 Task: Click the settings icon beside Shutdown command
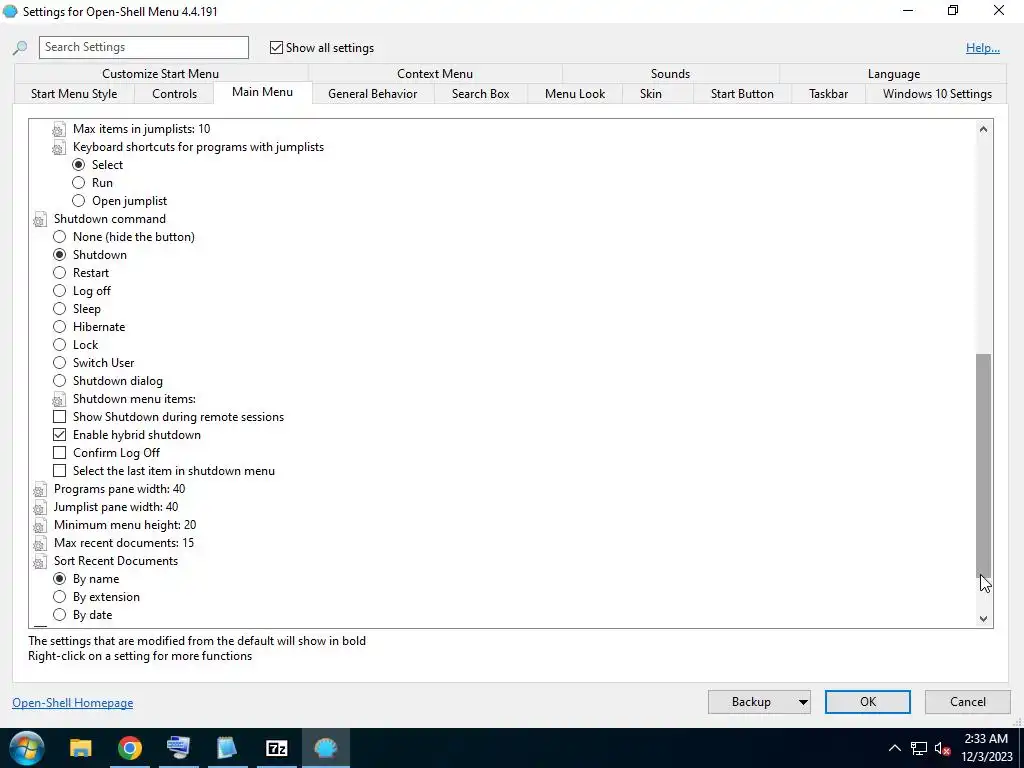[x=40, y=219]
